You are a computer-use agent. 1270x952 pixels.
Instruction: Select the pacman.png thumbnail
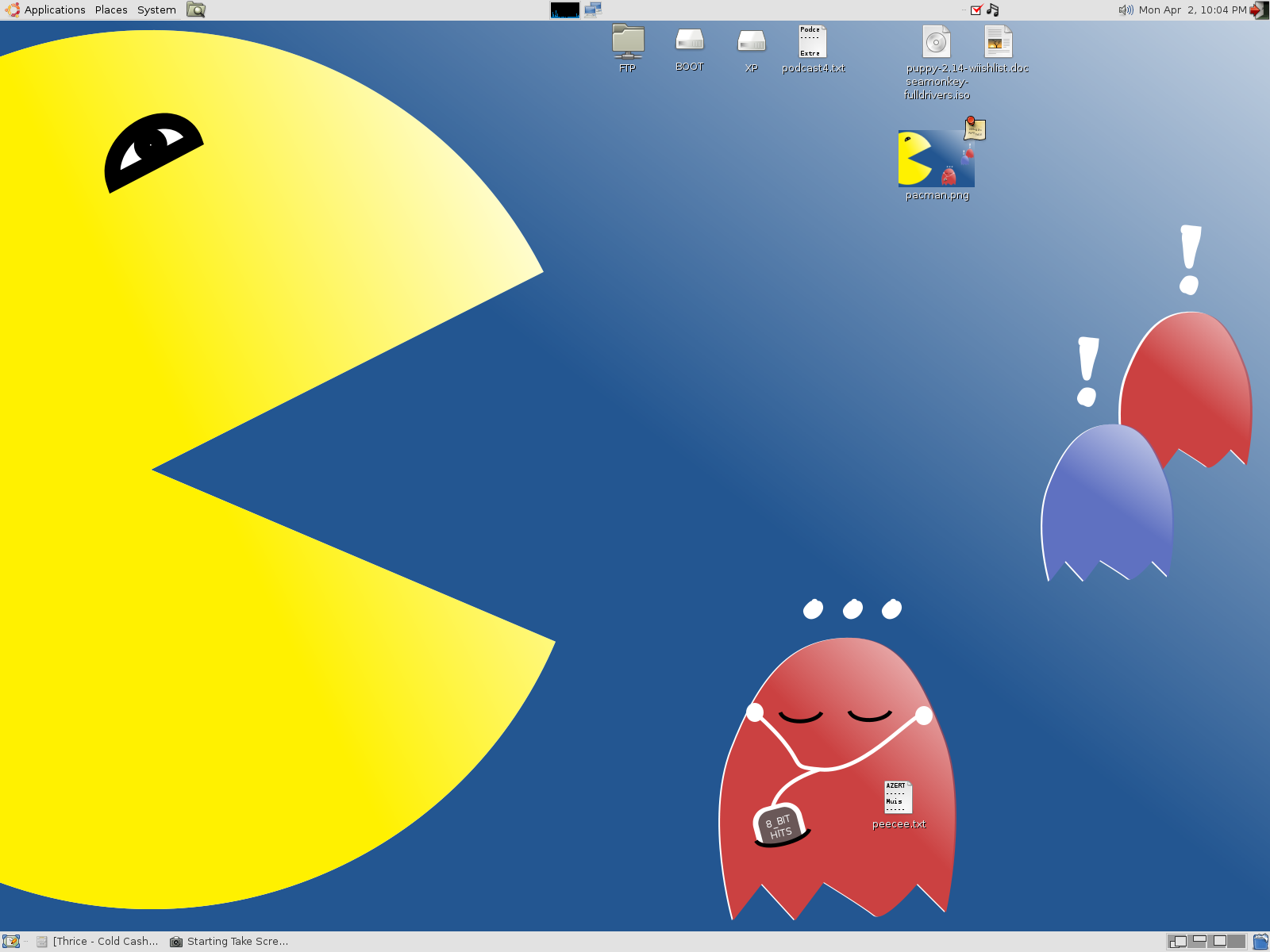[937, 159]
